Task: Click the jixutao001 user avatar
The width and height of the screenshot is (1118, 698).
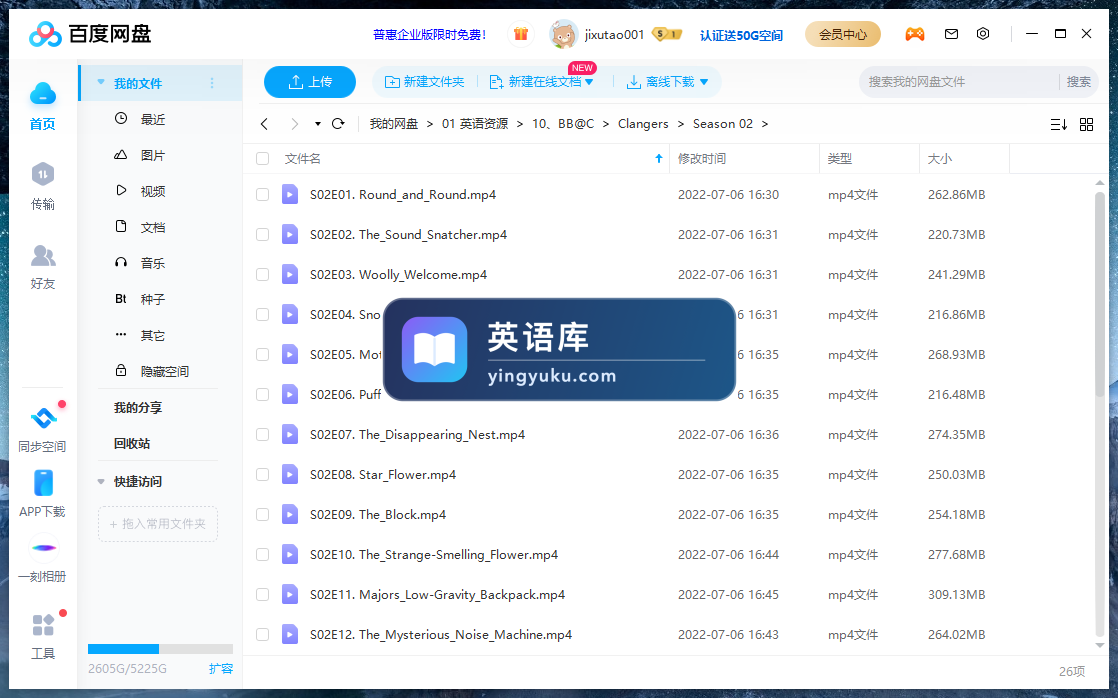Action: [x=563, y=34]
